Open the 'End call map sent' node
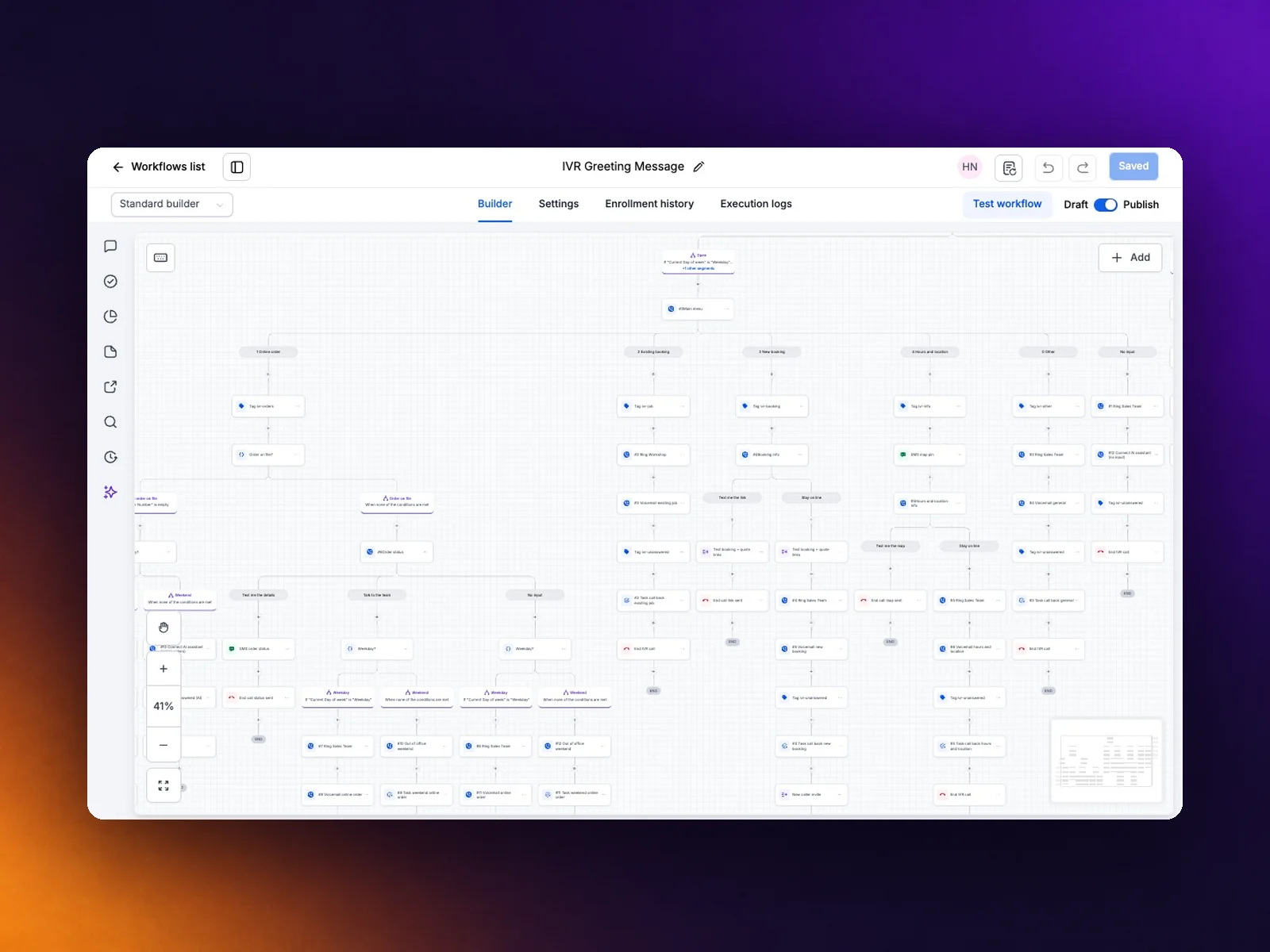Image resolution: width=1270 pixels, height=952 pixels. (x=890, y=601)
